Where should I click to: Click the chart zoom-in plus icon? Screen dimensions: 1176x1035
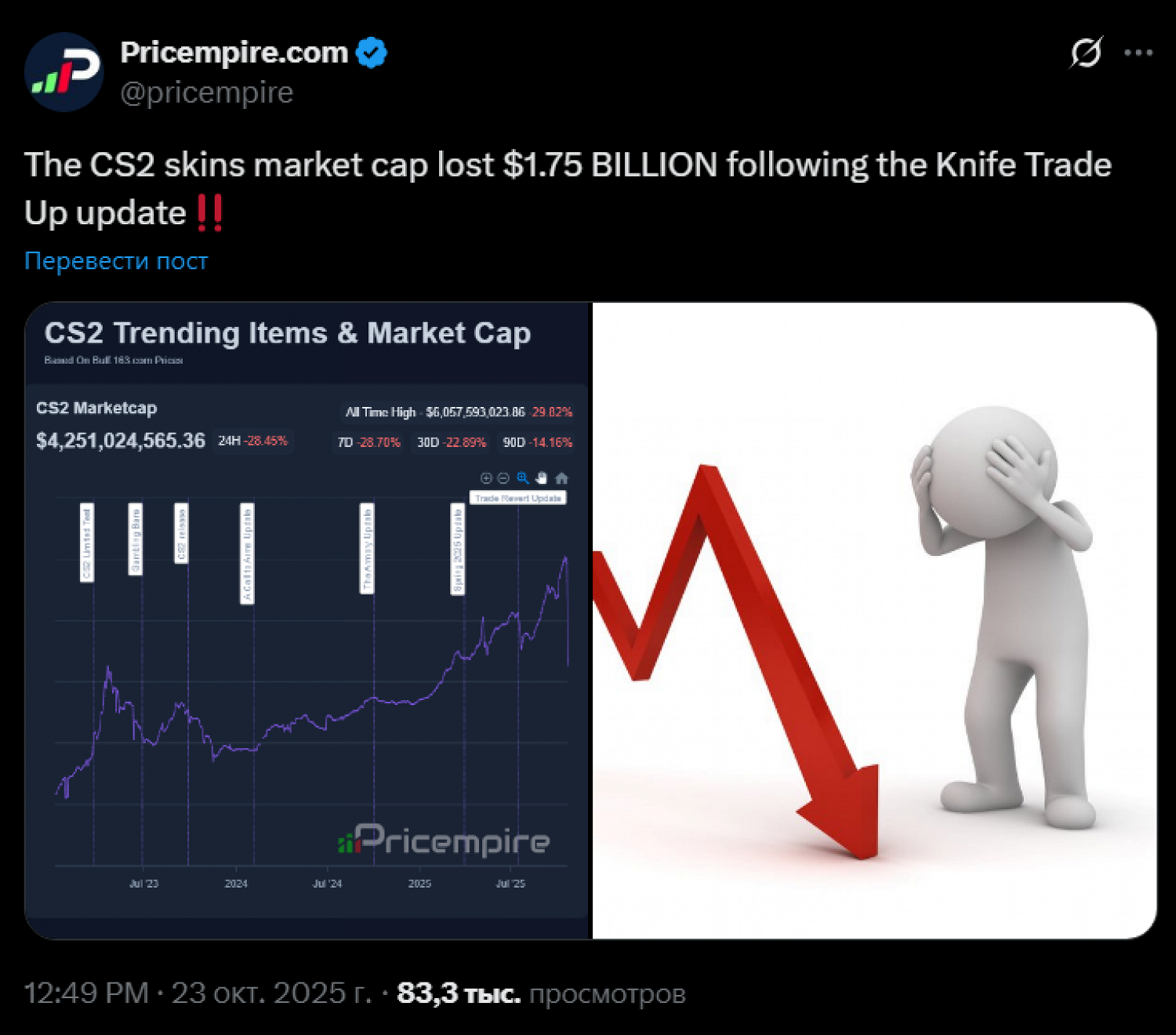click(x=486, y=478)
